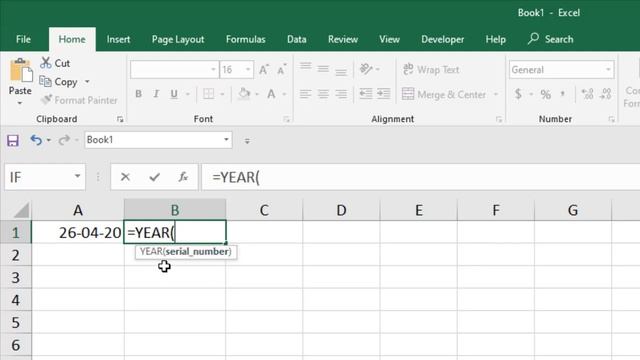Click the Font Color A icon
The image size is (640, 360).
271,94
